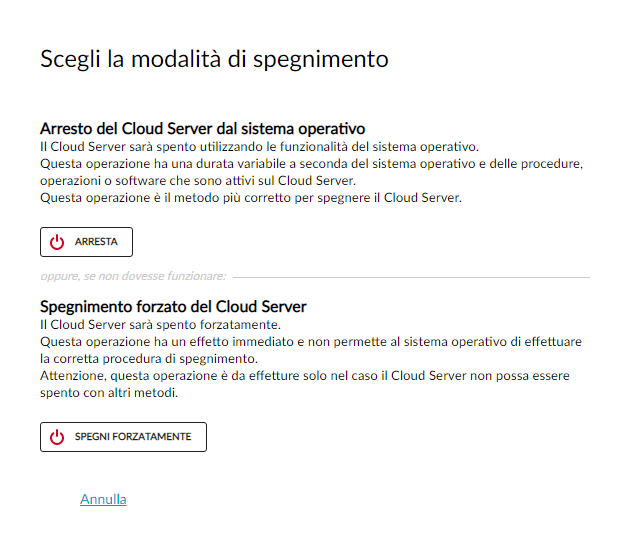Click the red power icon beside SPEGNI FORZATAMENTE
Viewport: 630px width, 549px height.
pos(57,437)
